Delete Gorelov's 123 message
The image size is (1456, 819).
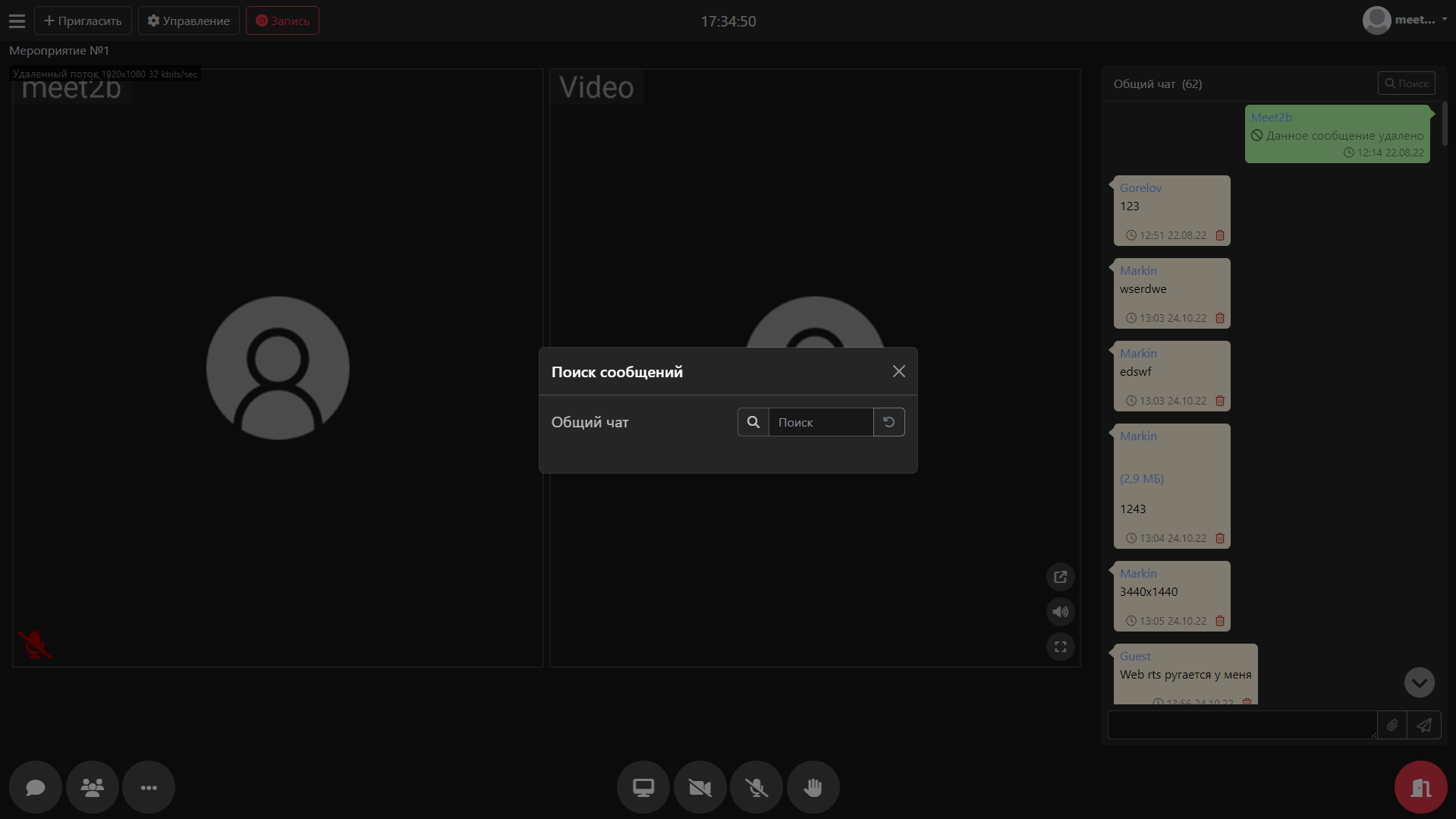coord(1220,235)
